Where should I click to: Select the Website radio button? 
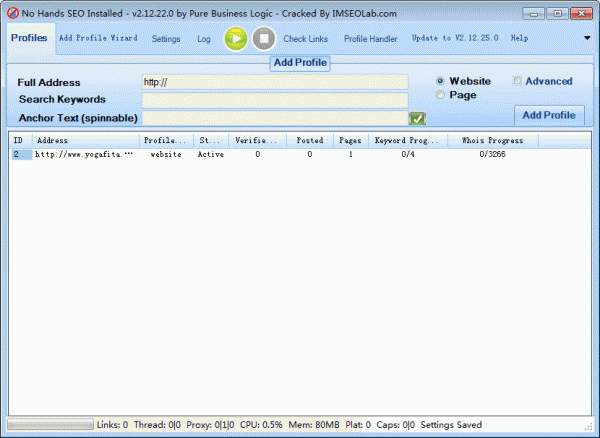440,81
